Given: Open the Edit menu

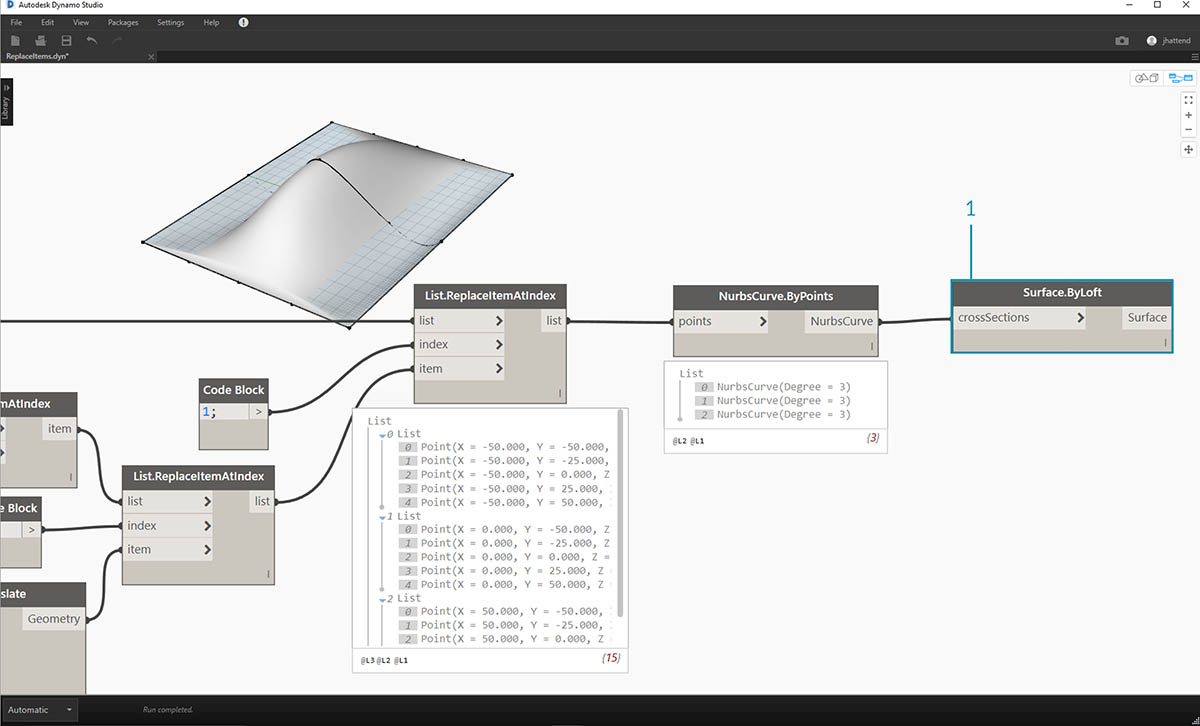Looking at the screenshot, I should click(x=47, y=22).
